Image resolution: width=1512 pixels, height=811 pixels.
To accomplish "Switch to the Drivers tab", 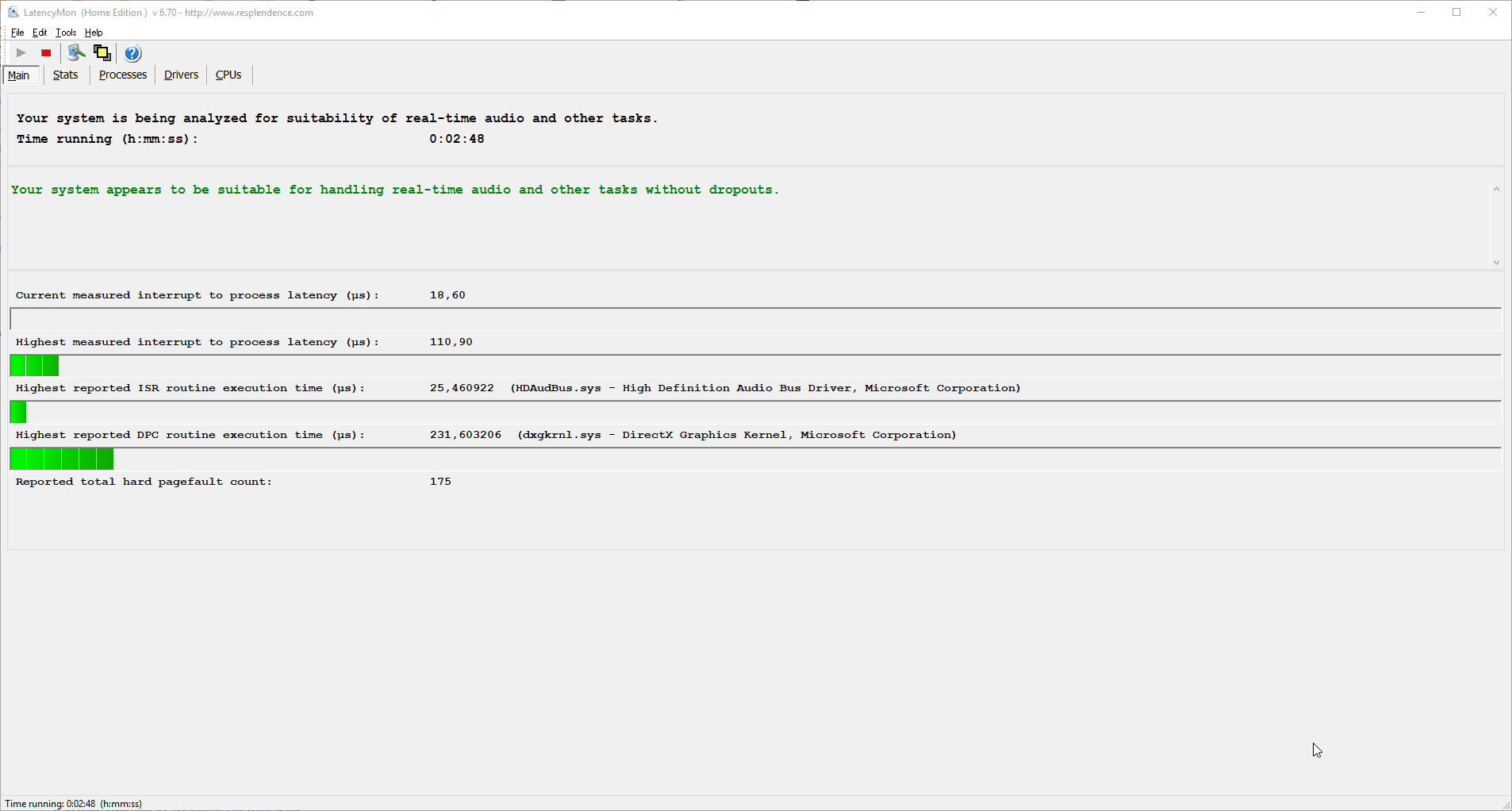I will [x=181, y=75].
